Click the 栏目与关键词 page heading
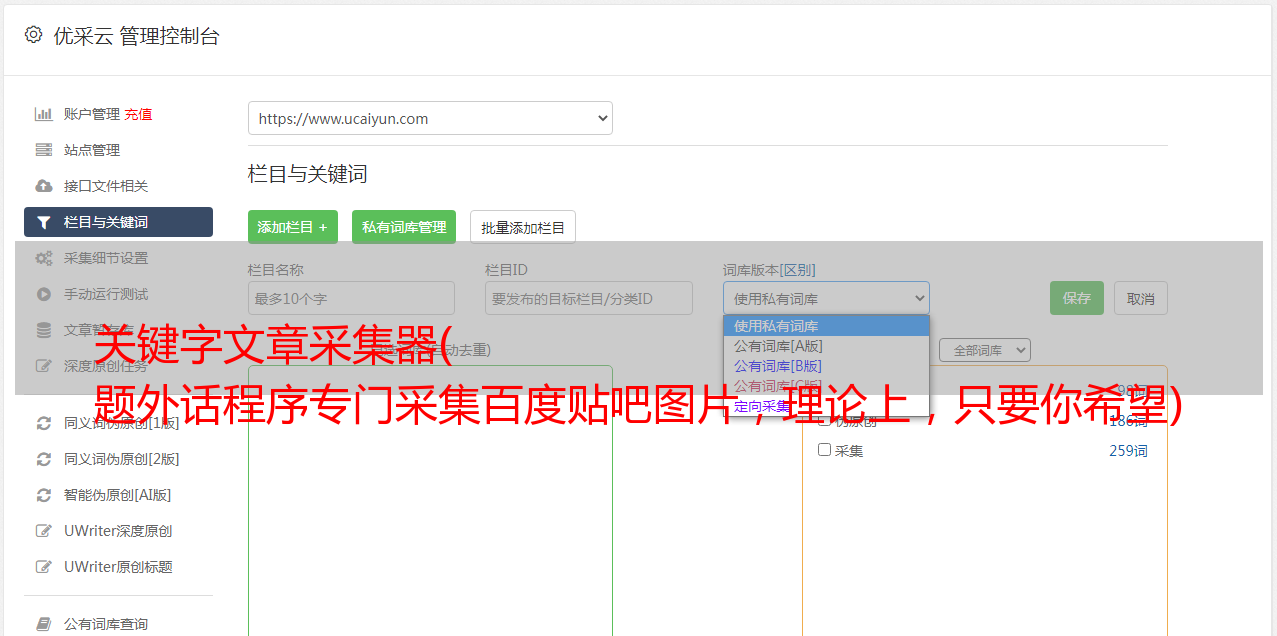The image size is (1277, 636). coord(308,174)
